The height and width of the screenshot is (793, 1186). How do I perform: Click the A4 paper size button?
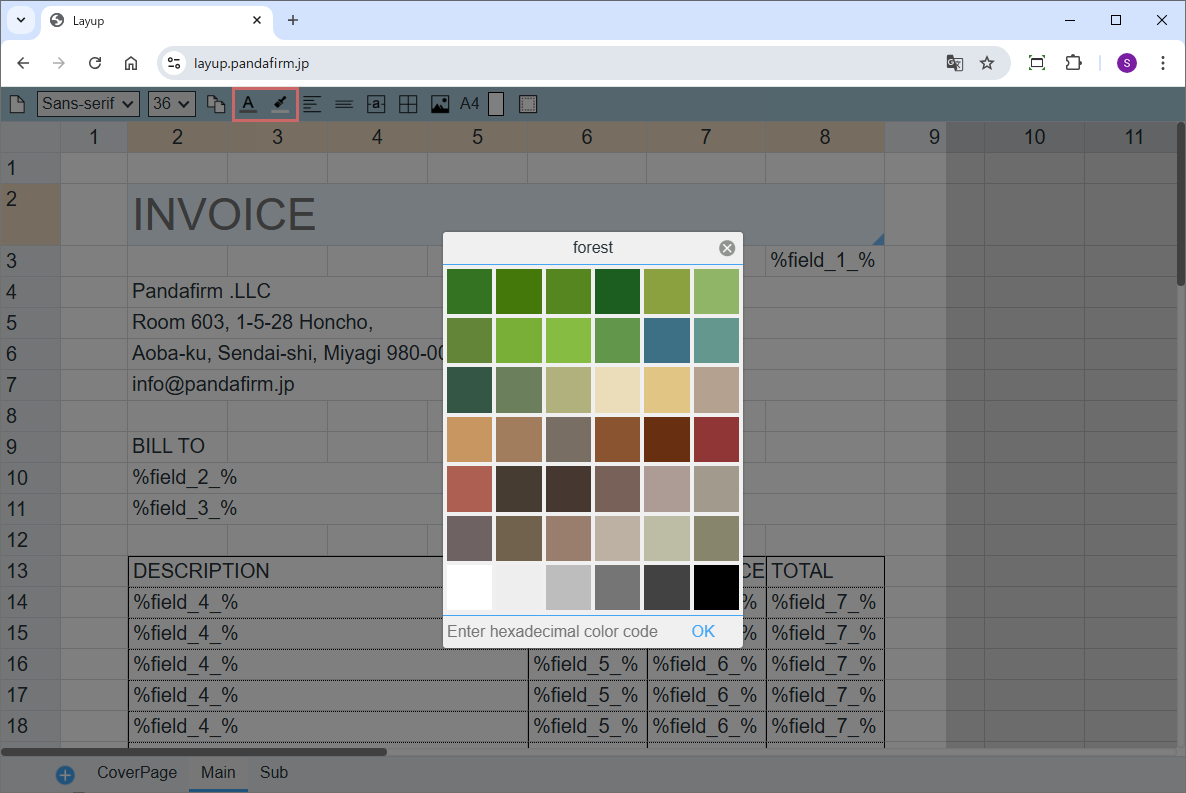pos(469,104)
